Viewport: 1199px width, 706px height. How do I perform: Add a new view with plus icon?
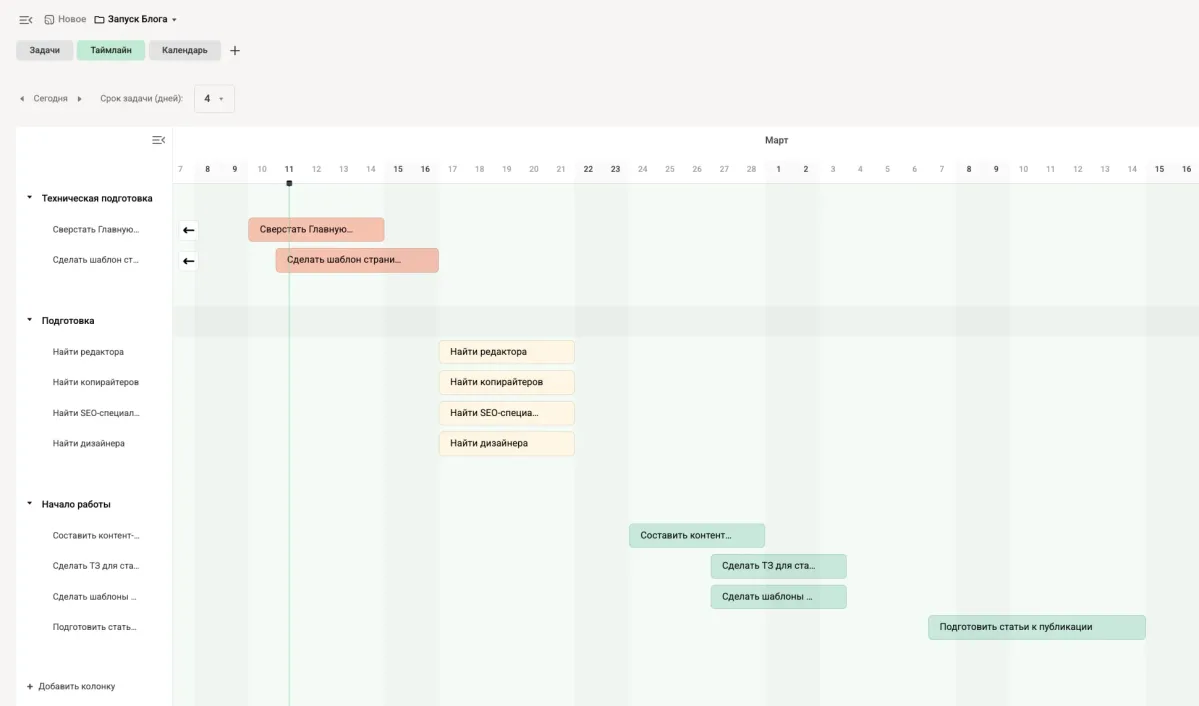(235, 51)
